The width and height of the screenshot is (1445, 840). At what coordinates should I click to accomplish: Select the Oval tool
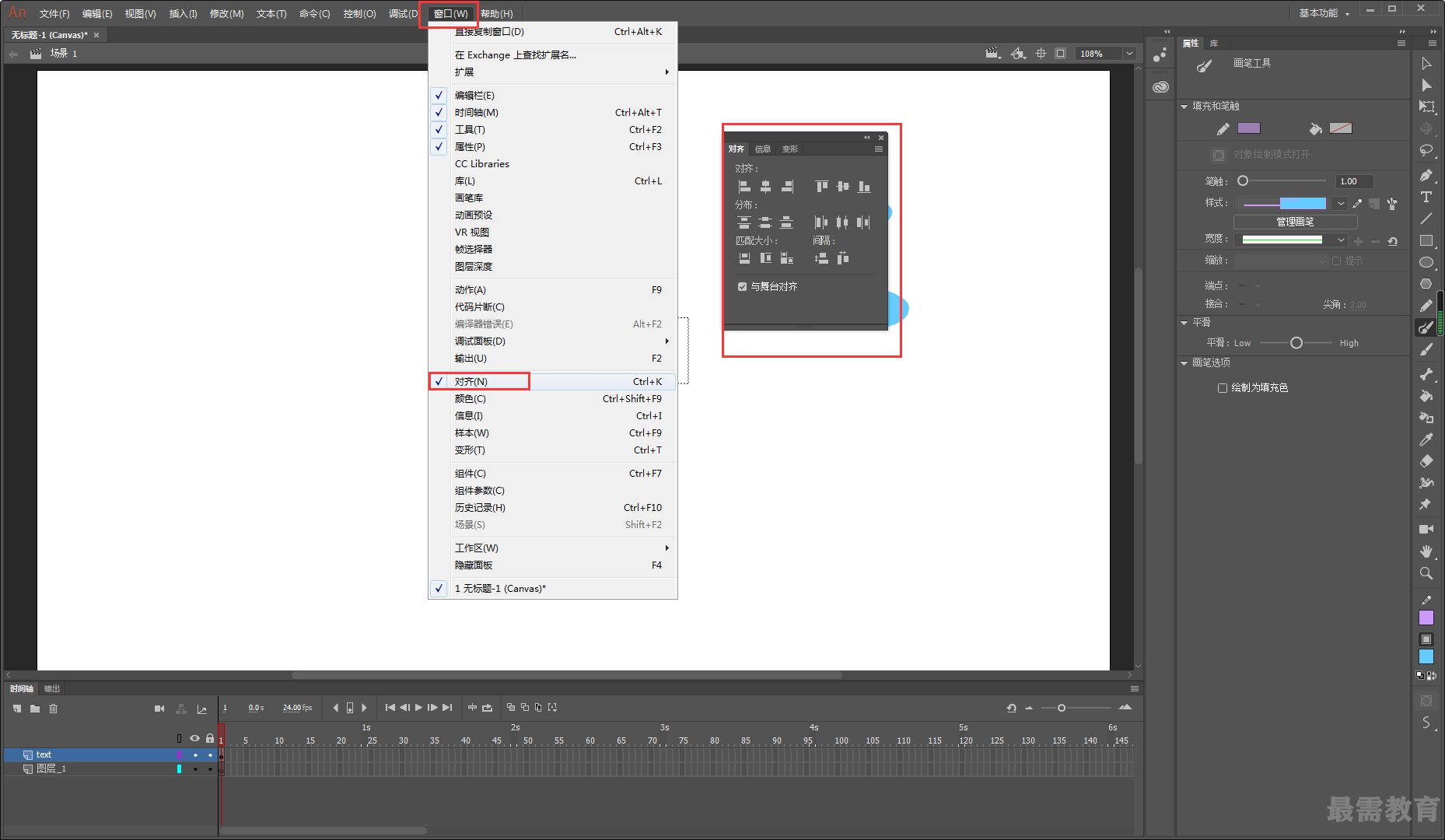pos(1426,262)
